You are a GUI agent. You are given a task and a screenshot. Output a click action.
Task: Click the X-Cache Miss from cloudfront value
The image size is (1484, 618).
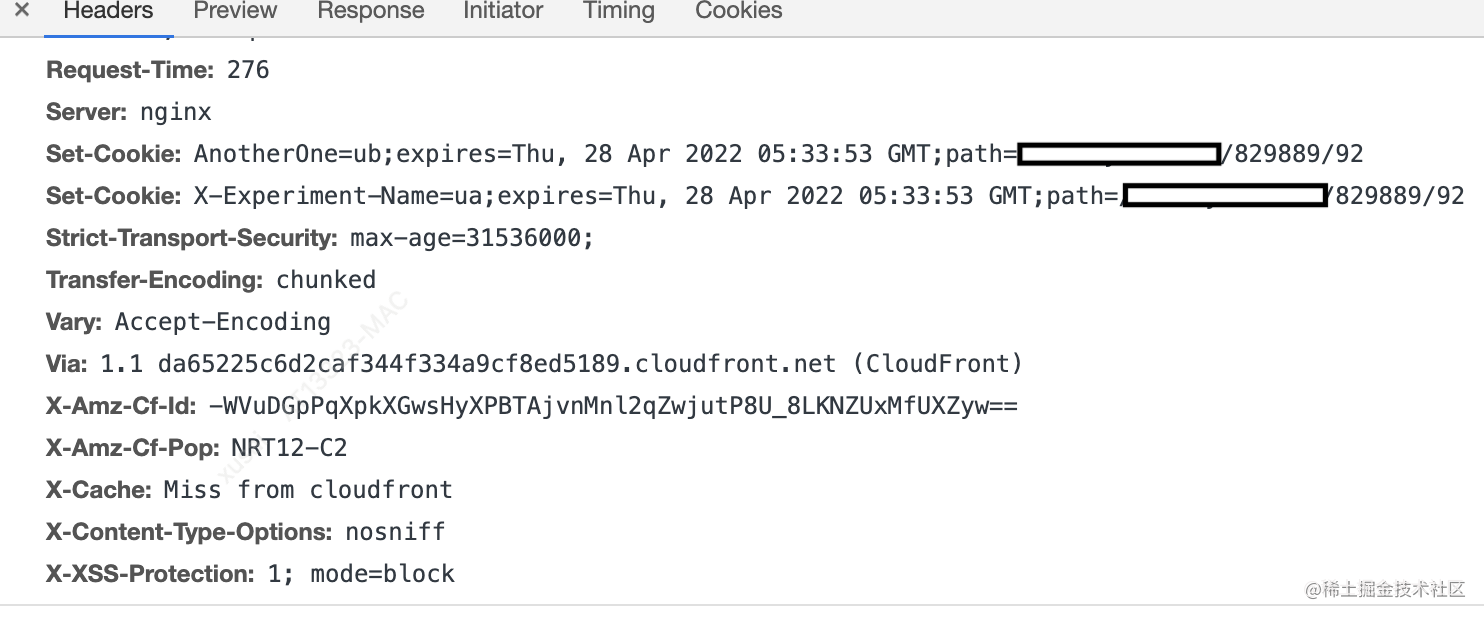point(308,490)
